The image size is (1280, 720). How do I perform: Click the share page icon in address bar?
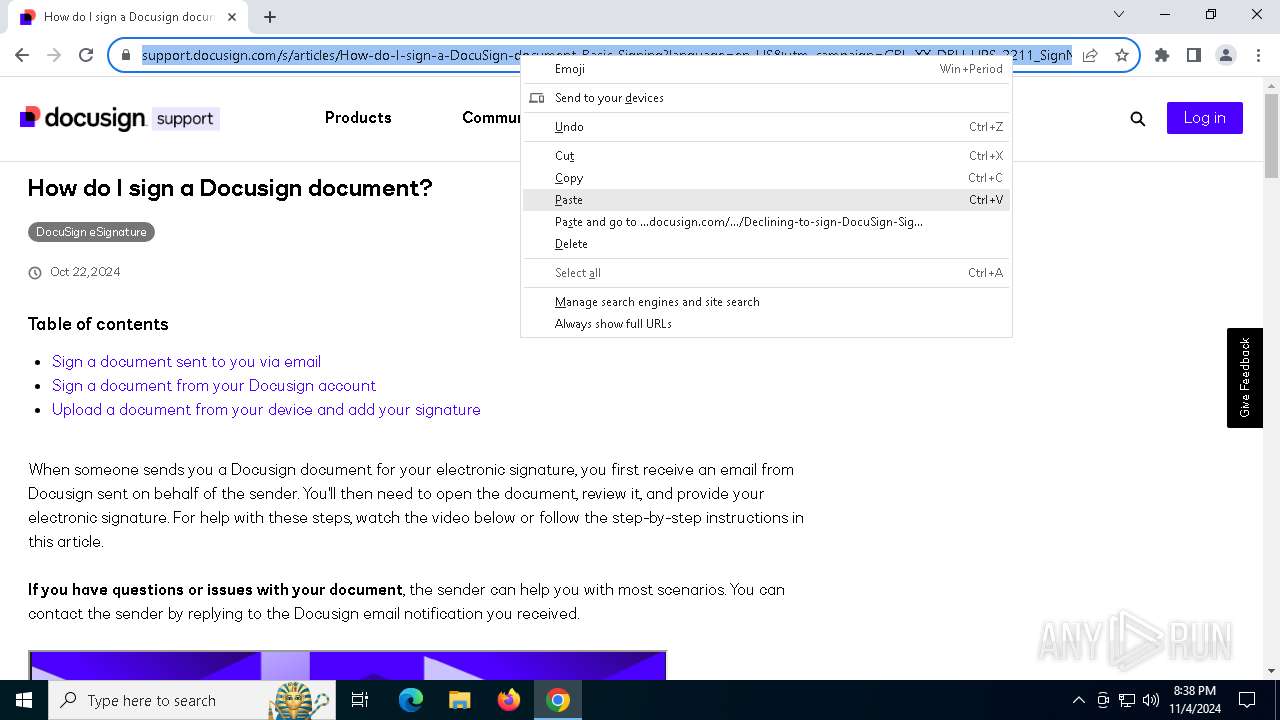coord(1090,55)
